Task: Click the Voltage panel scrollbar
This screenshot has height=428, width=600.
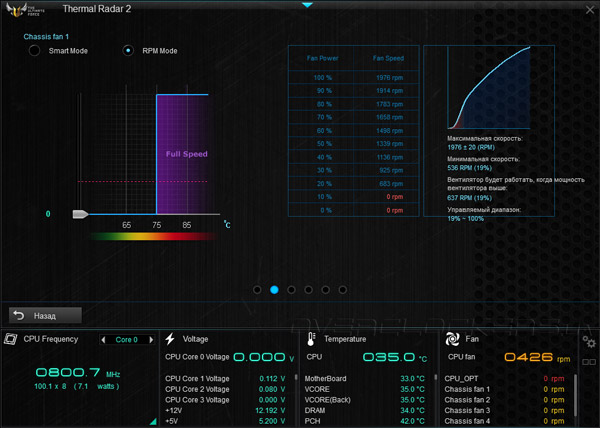Action: point(296,378)
